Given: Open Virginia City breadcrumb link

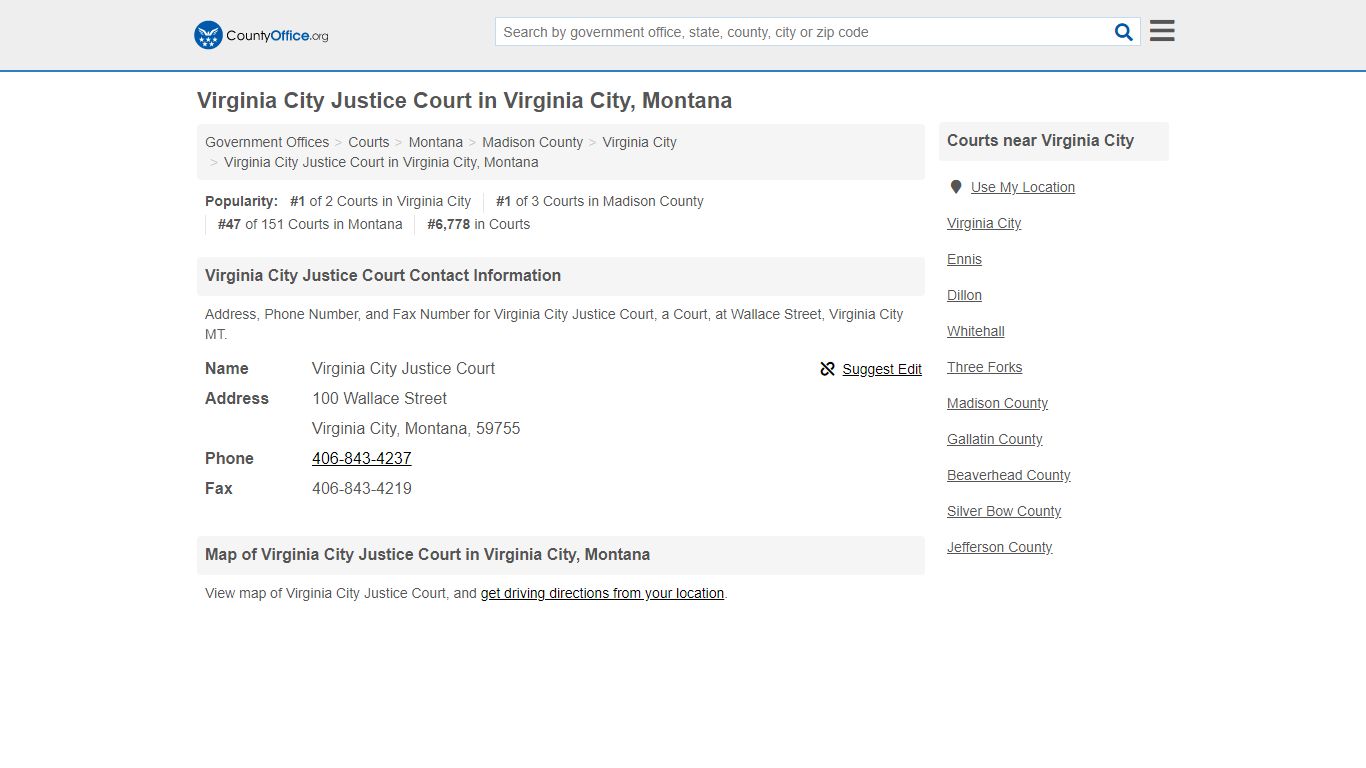Looking at the screenshot, I should tap(640, 142).
